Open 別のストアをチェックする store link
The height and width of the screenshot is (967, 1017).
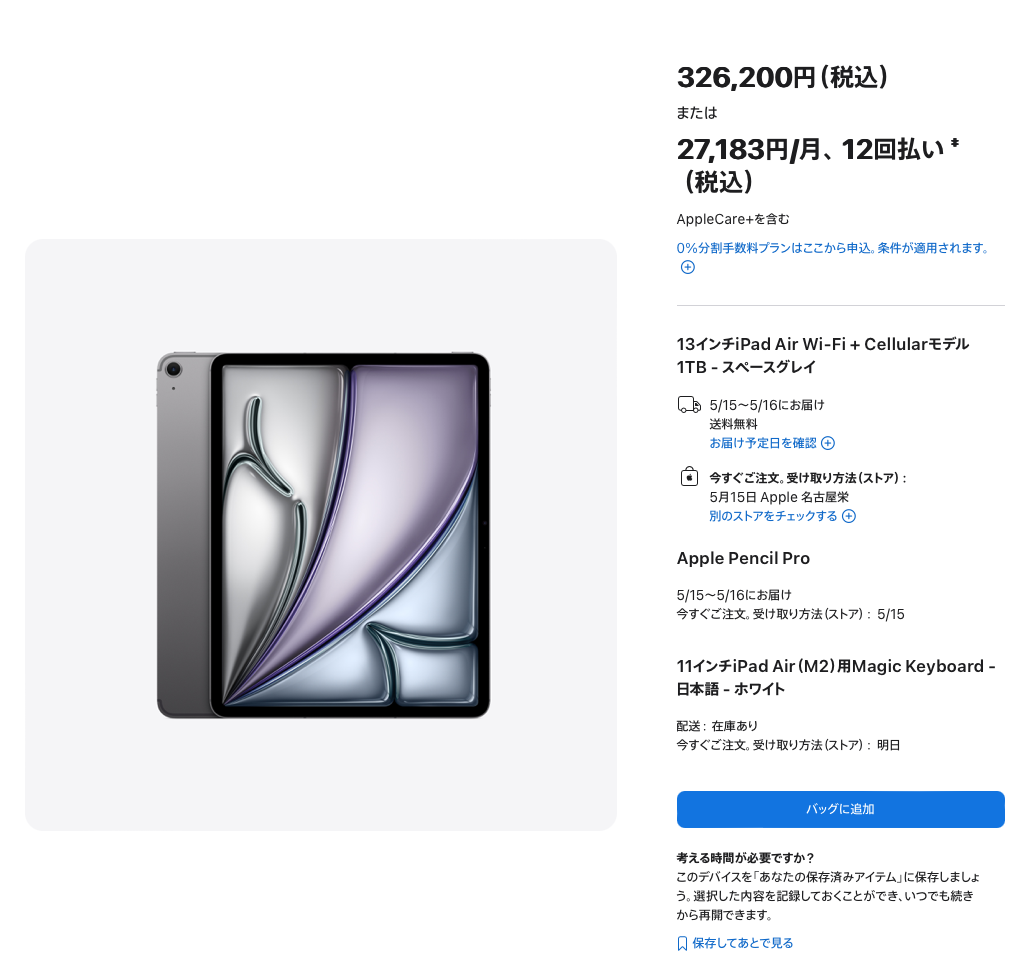tap(773, 516)
